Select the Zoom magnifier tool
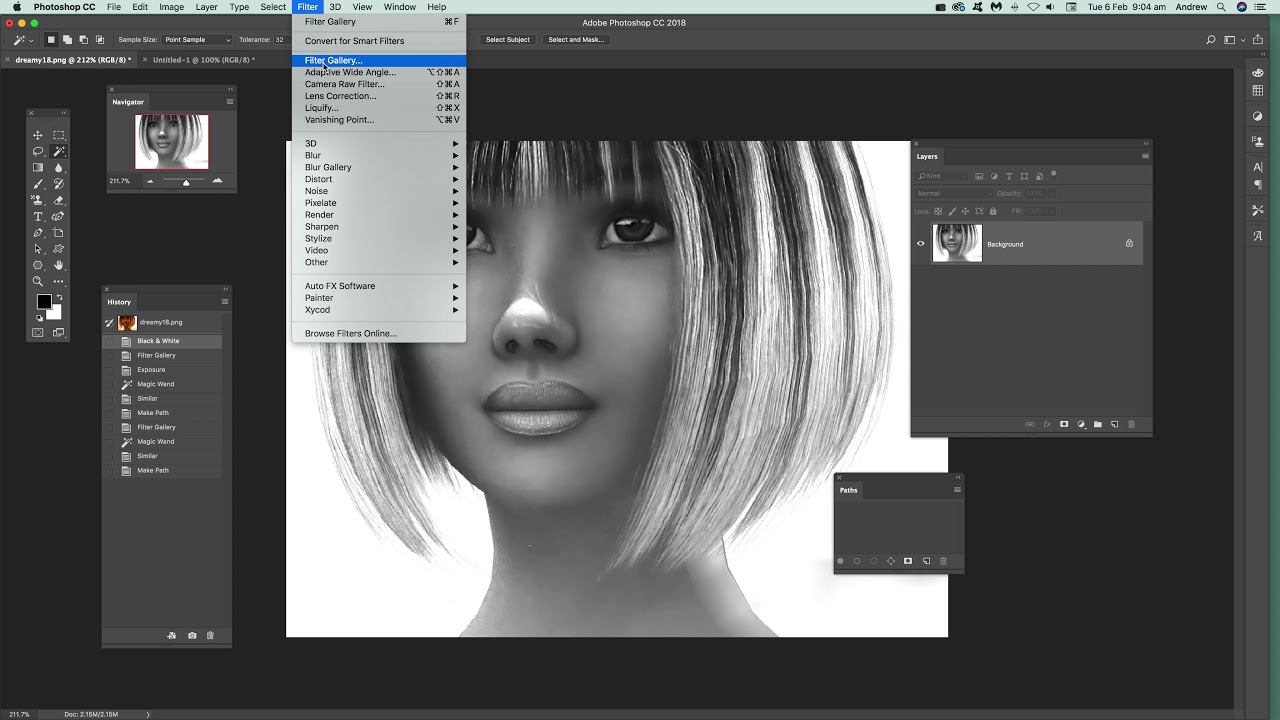 (x=38, y=281)
